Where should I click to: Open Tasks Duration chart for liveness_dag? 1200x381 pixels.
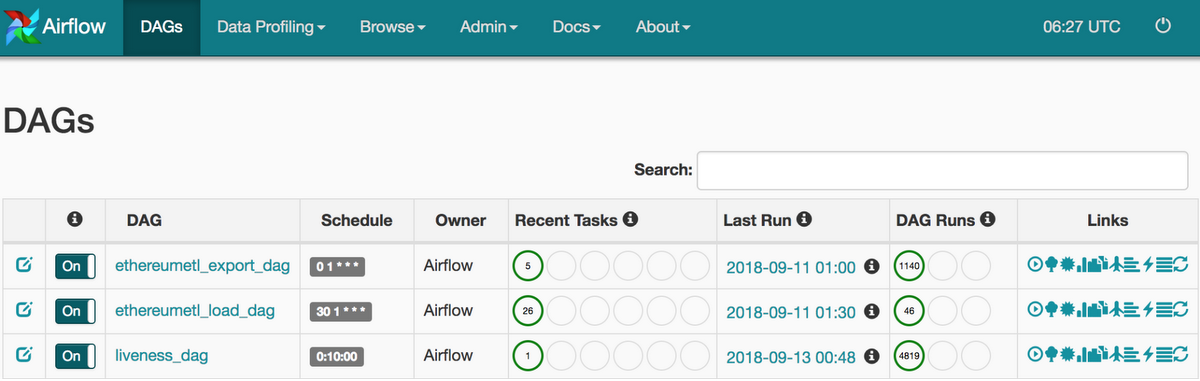(x=1082, y=355)
